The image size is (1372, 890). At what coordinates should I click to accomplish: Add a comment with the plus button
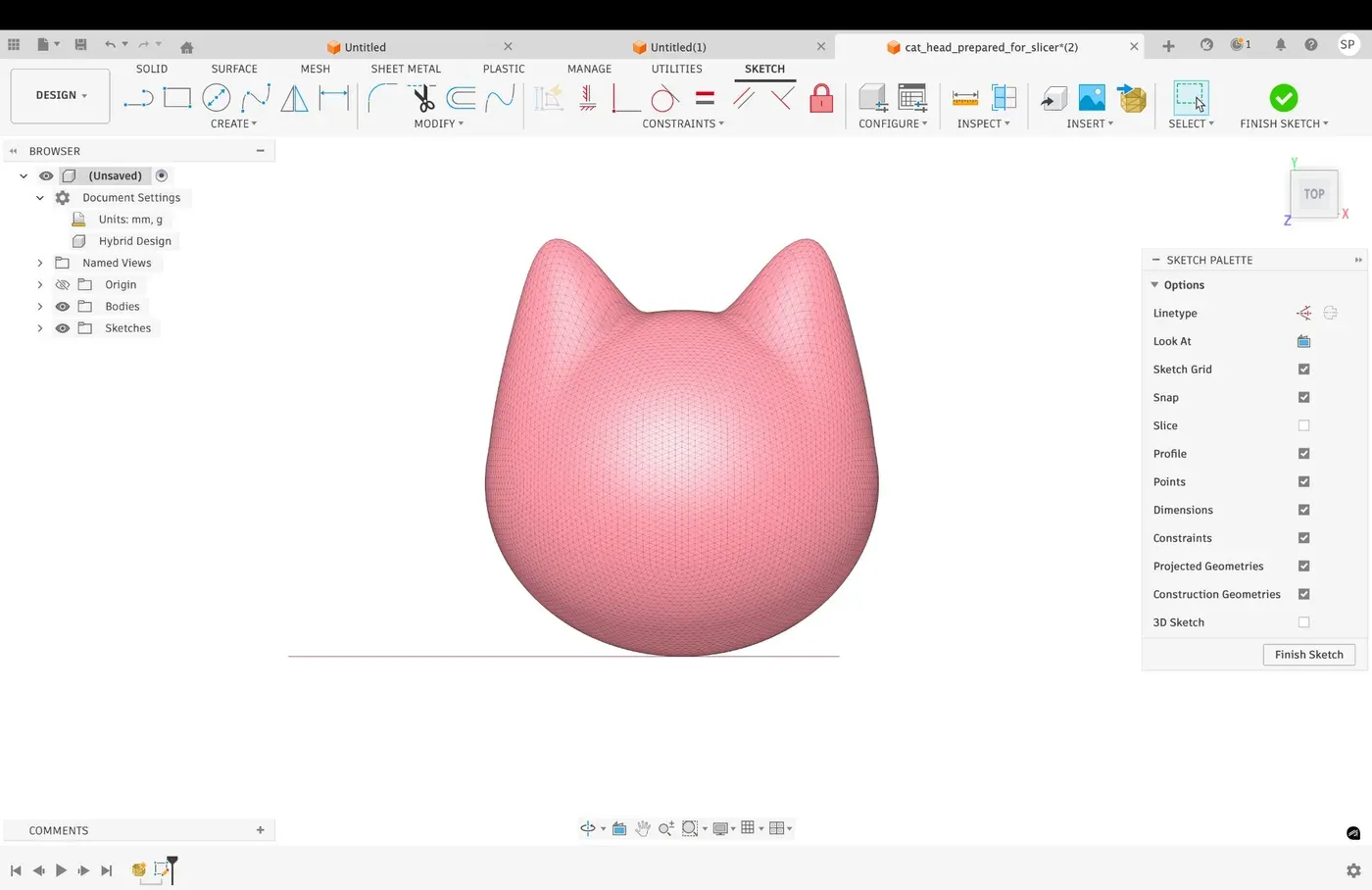(261, 830)
